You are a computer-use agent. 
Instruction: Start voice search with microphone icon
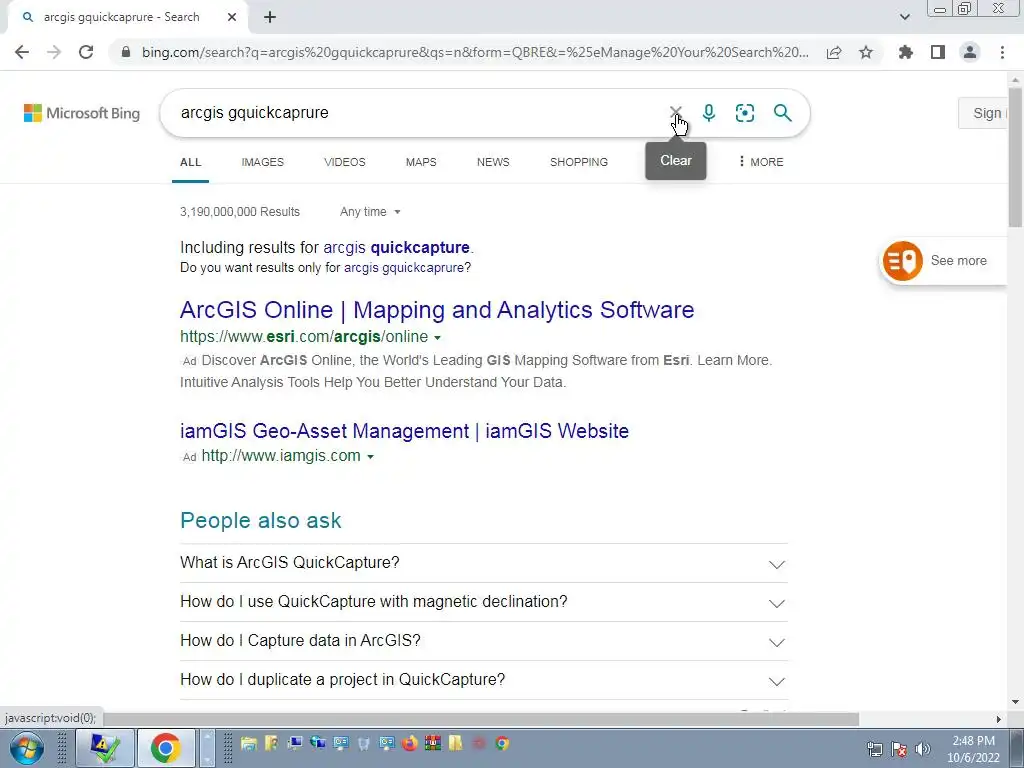tap(709, 113)
